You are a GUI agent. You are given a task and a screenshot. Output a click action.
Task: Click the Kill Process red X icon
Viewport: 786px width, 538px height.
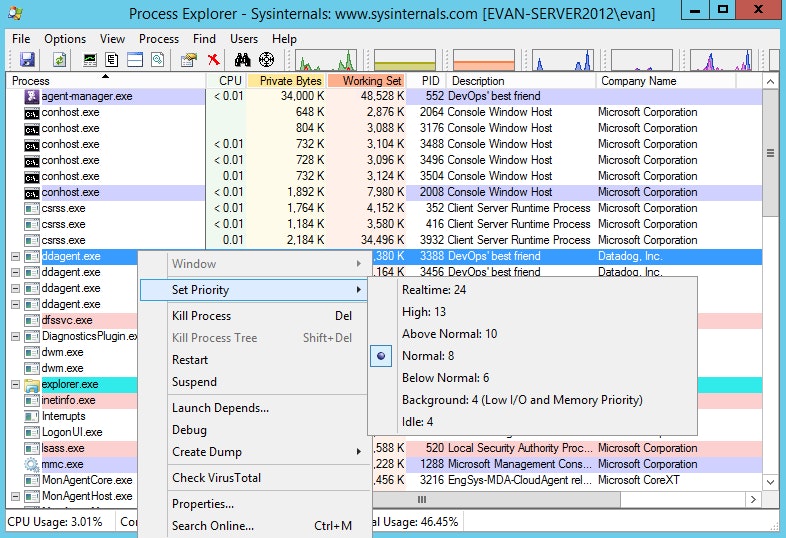pyautogui.click(x=214, y=60)
